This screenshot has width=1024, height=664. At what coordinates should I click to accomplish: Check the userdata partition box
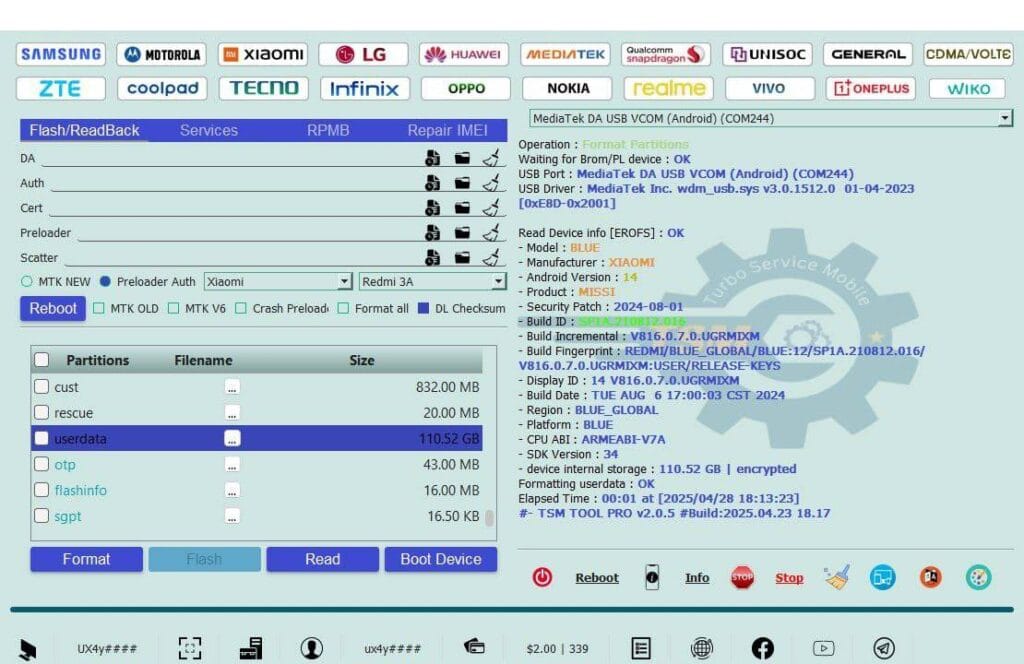[x=41, y=438]
